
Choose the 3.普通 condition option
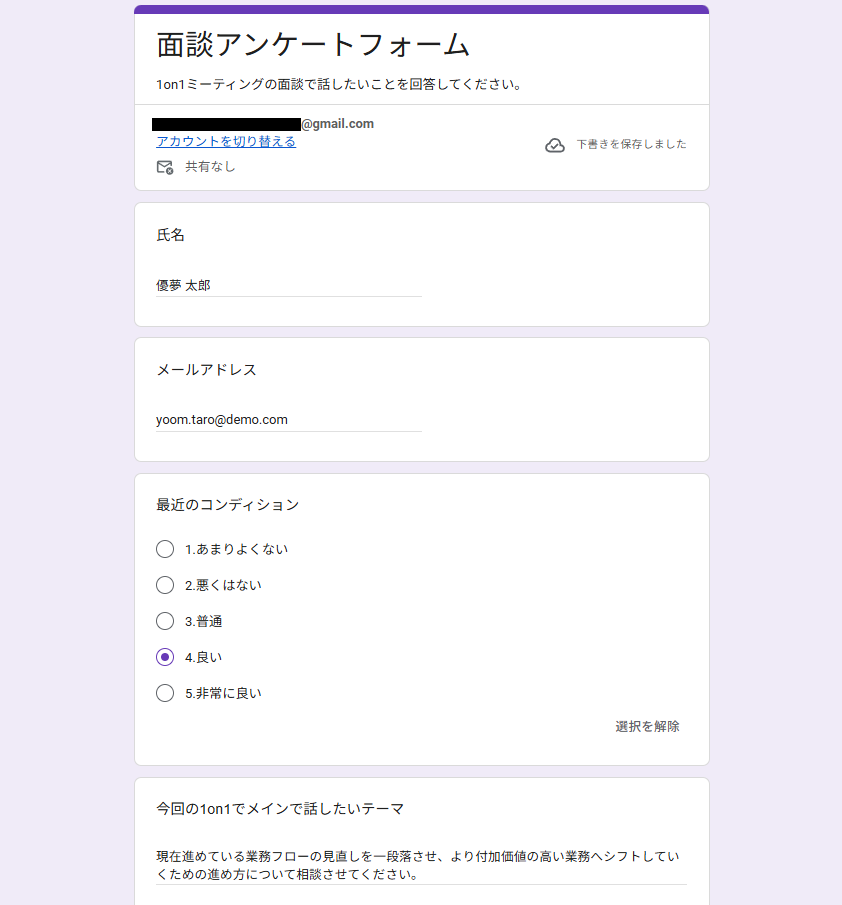coord(165,621)
